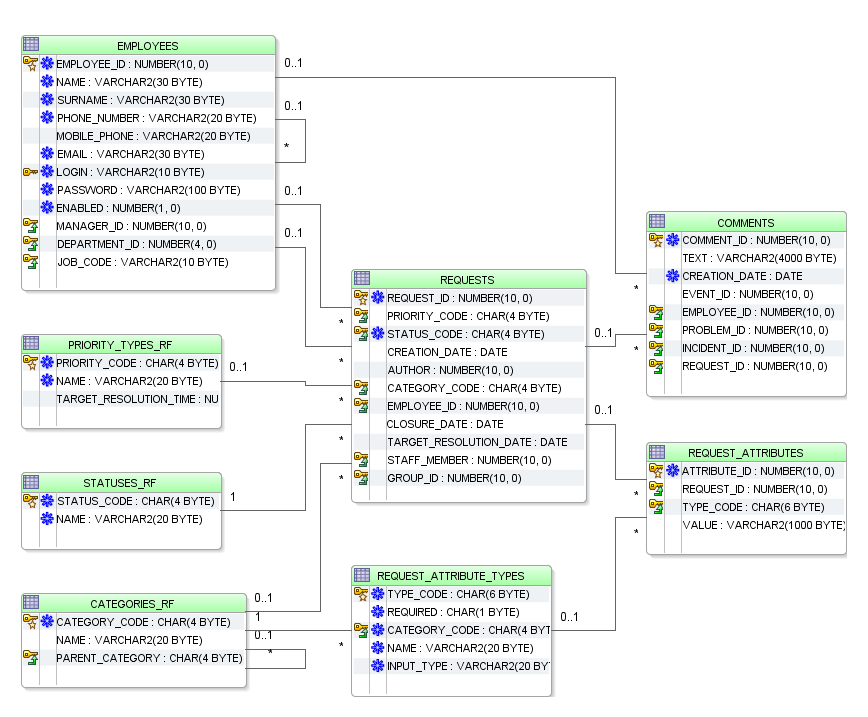Click foreign key icon beside TYPE_CODE in REQUEST_ATTRIBUTES
Viewport: 868px width, 717px height.
coord(656,507)
